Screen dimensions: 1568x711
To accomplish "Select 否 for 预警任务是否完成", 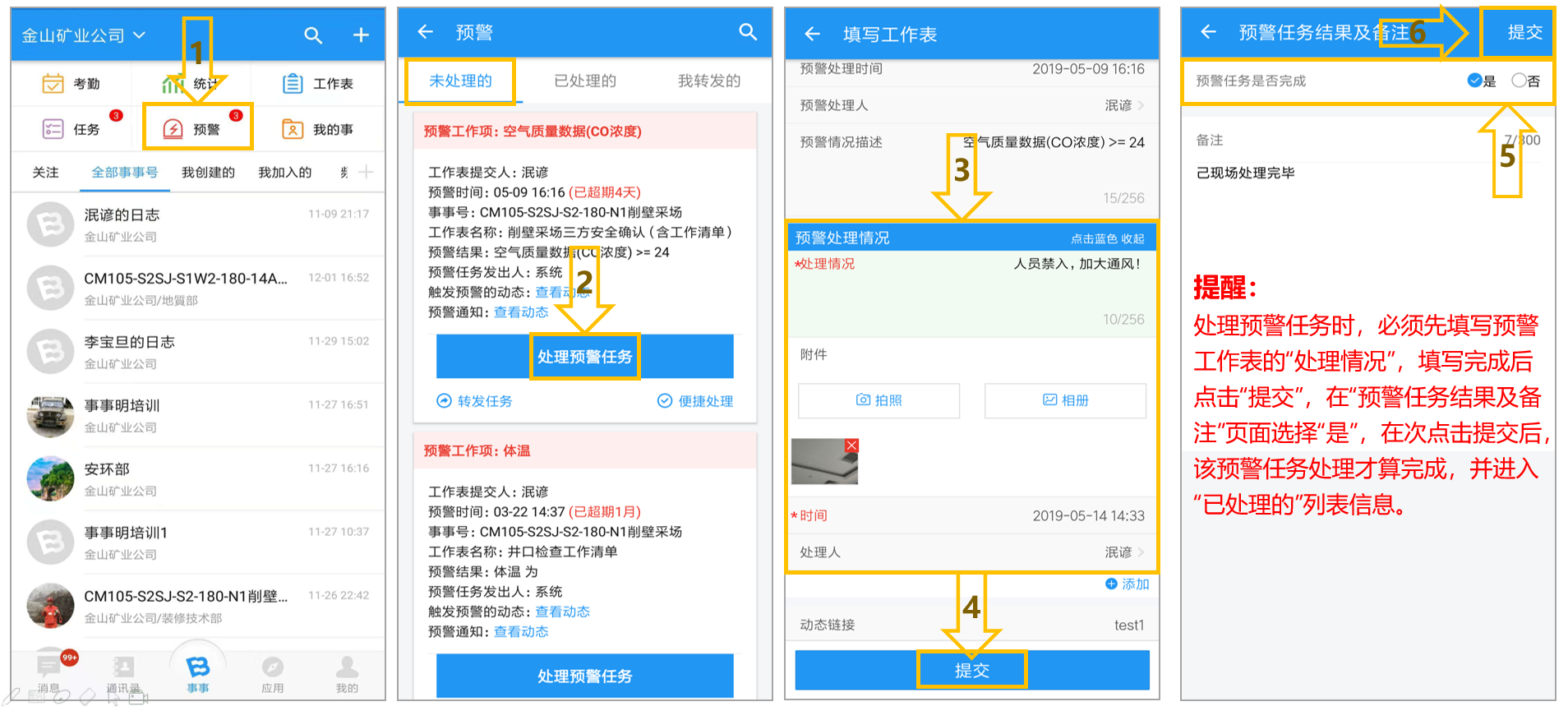I will point(1525,81).
